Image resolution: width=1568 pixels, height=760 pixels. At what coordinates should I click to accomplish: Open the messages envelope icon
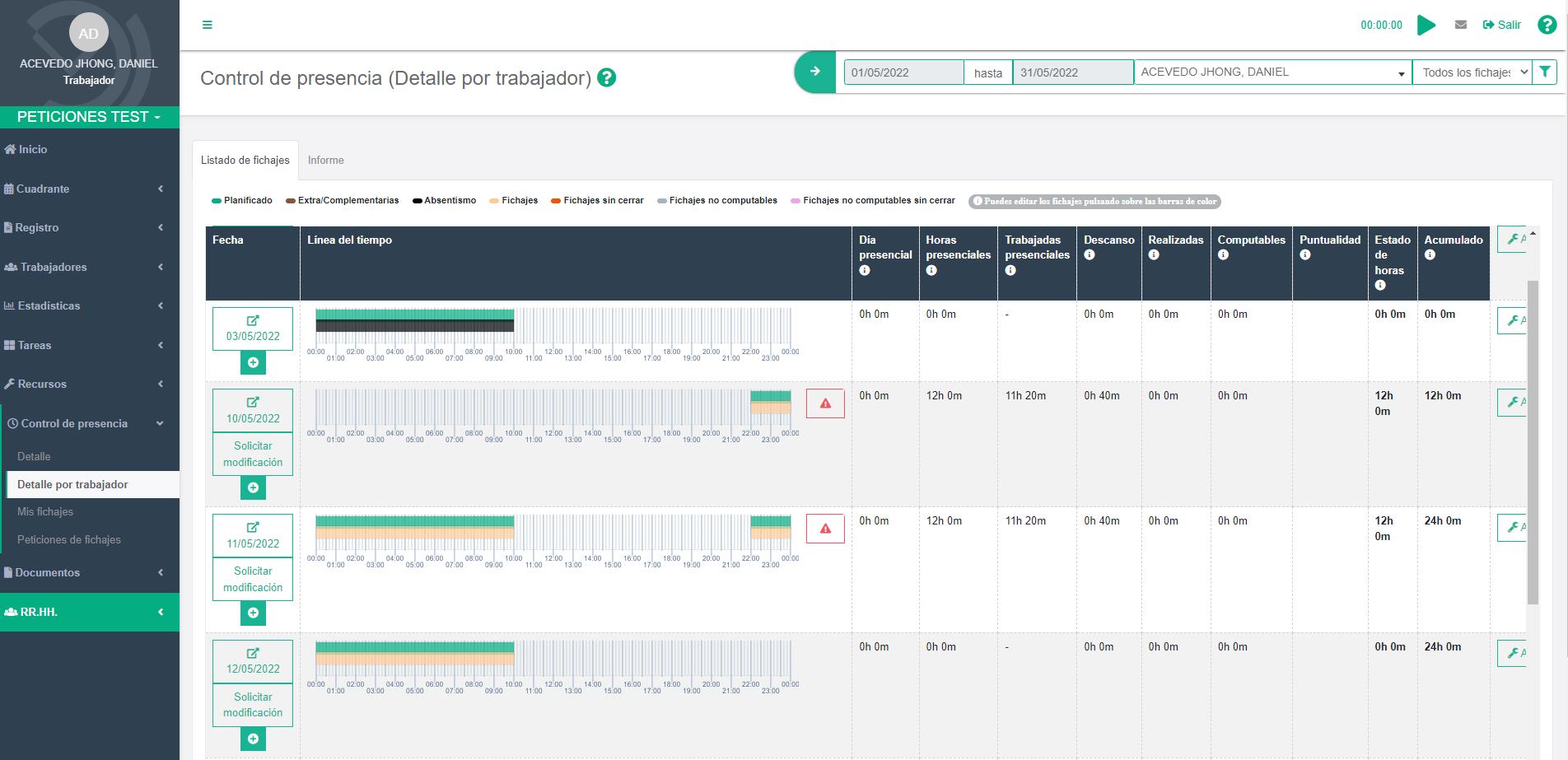click(1461, 25)
